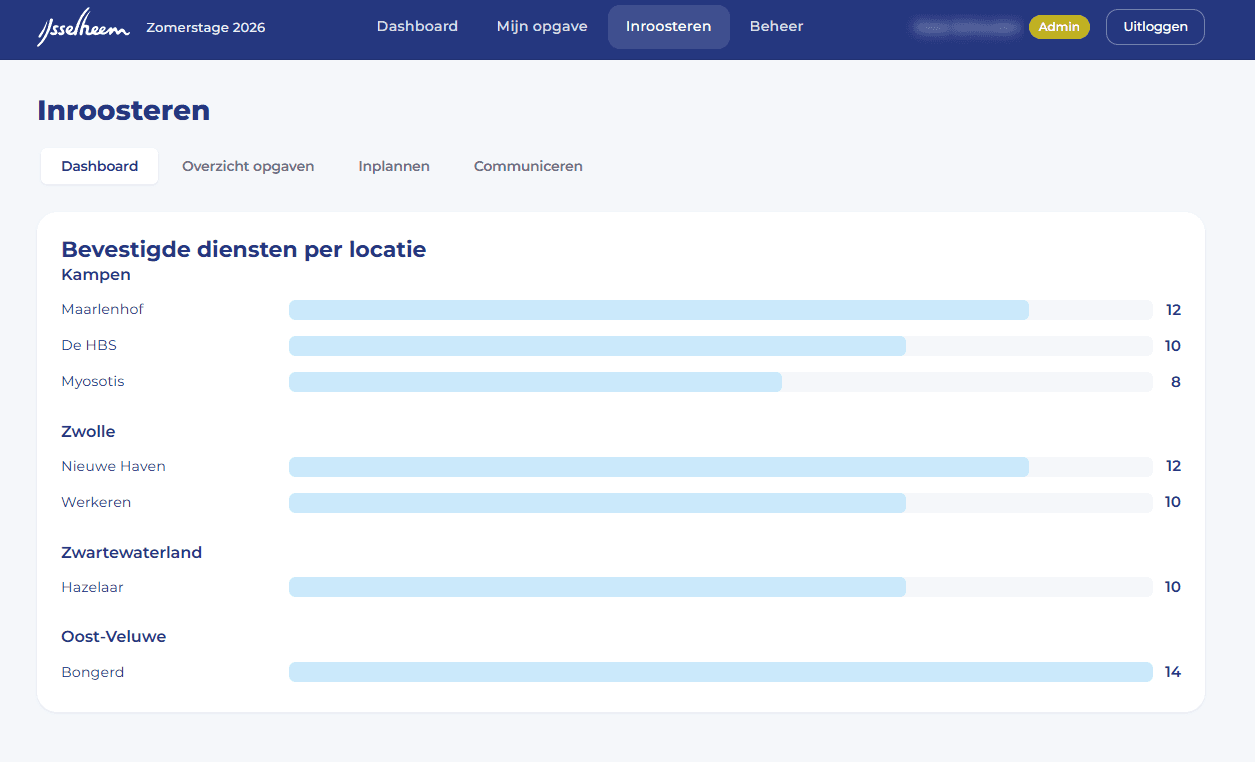Image resolution: width=1255 pixels, height=762 pixels.
Task: Open the Communiceren tab
Action: [x=528, y=166]
